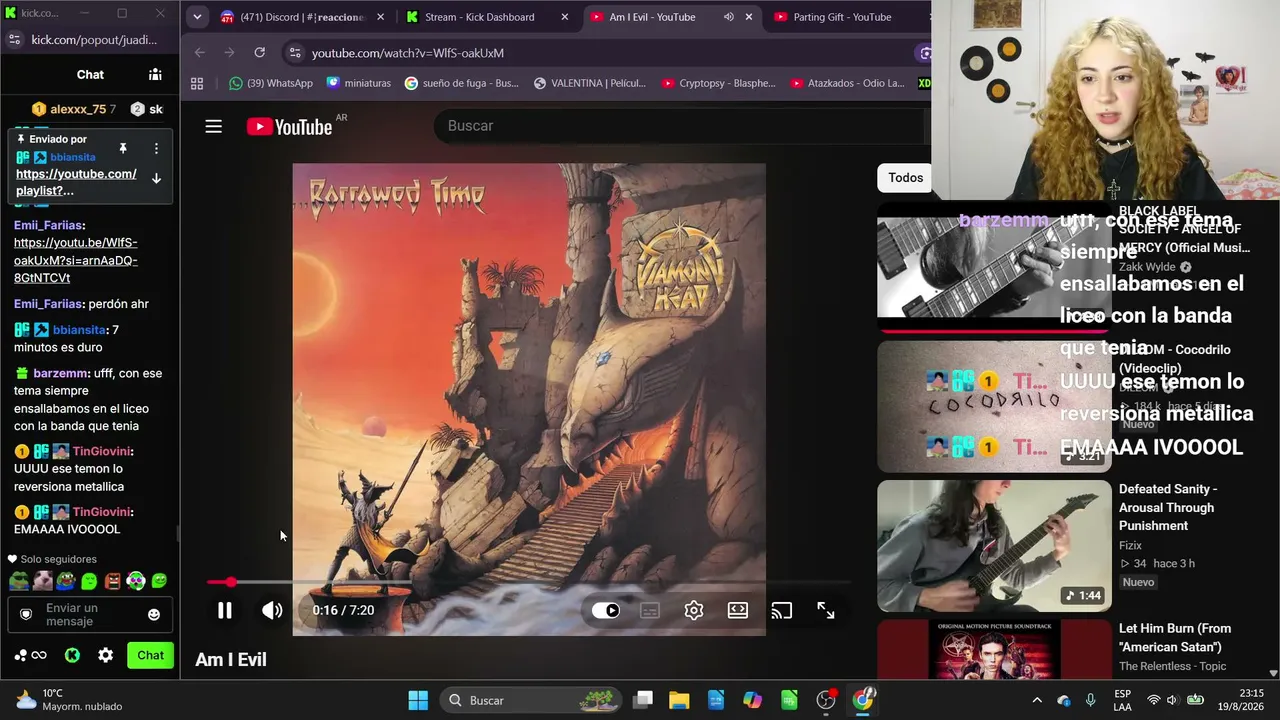Mute the YouTube player volume
1280x720 pixels.
[x=272, y=610]
